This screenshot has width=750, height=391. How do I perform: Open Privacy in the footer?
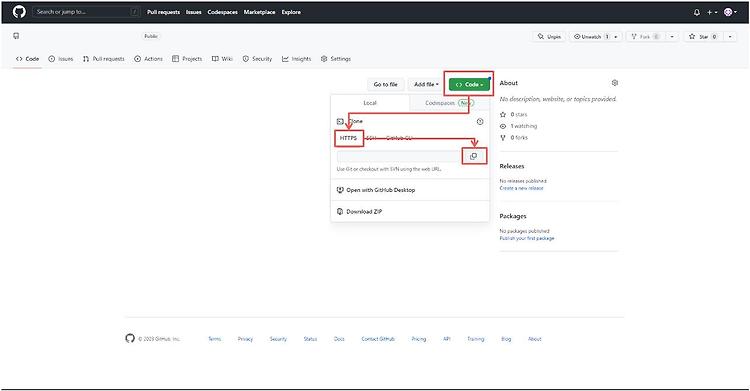pos(245,339)
